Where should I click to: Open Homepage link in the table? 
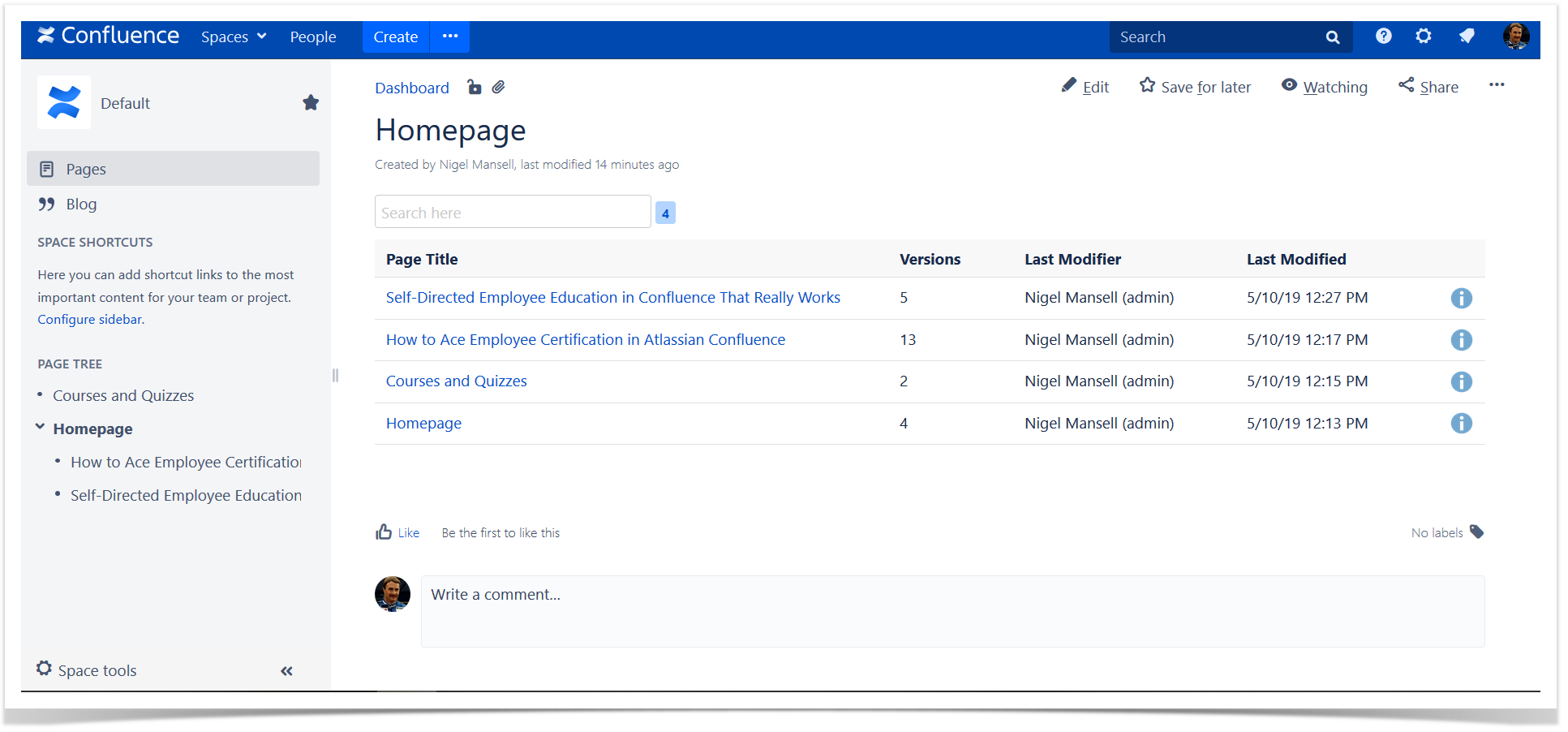423,423
